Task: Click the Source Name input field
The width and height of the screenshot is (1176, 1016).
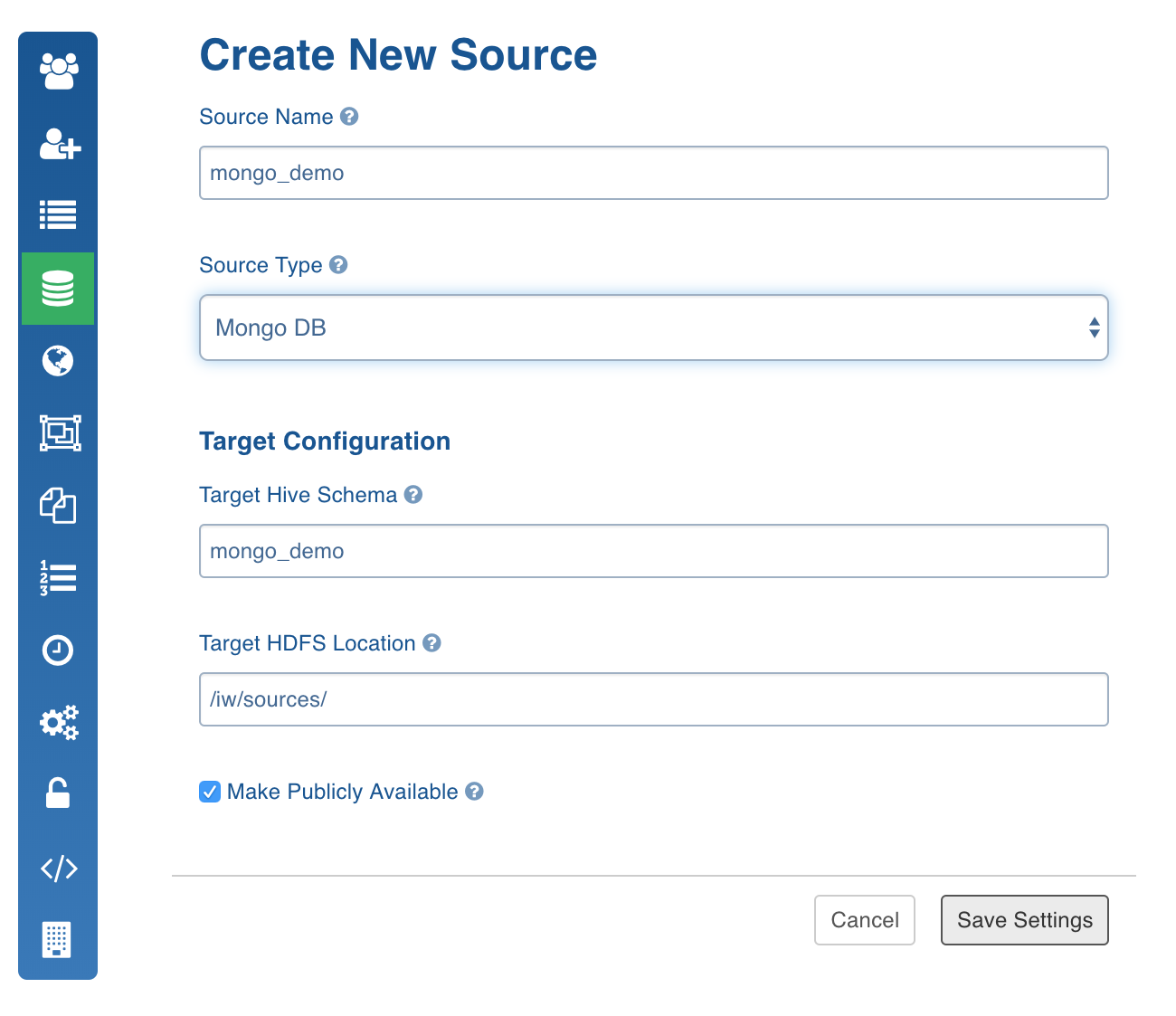Action: 654,173
